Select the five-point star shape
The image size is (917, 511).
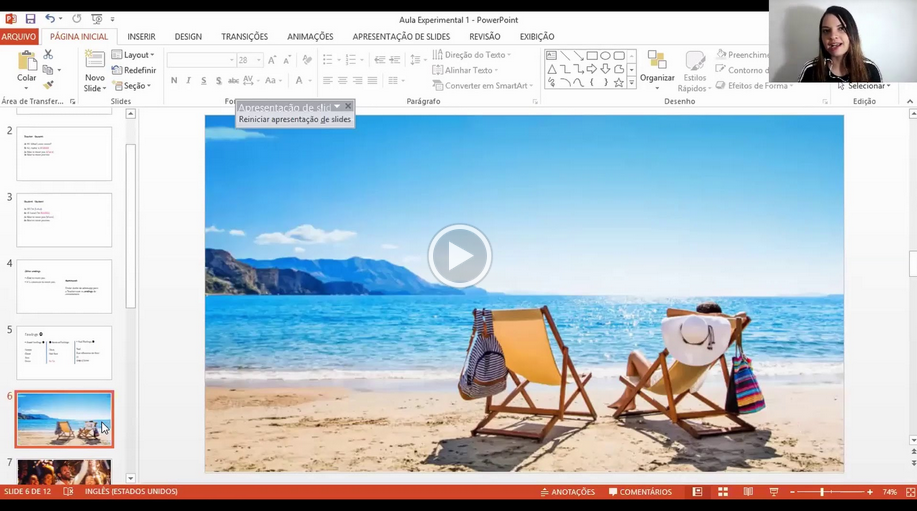619,82
